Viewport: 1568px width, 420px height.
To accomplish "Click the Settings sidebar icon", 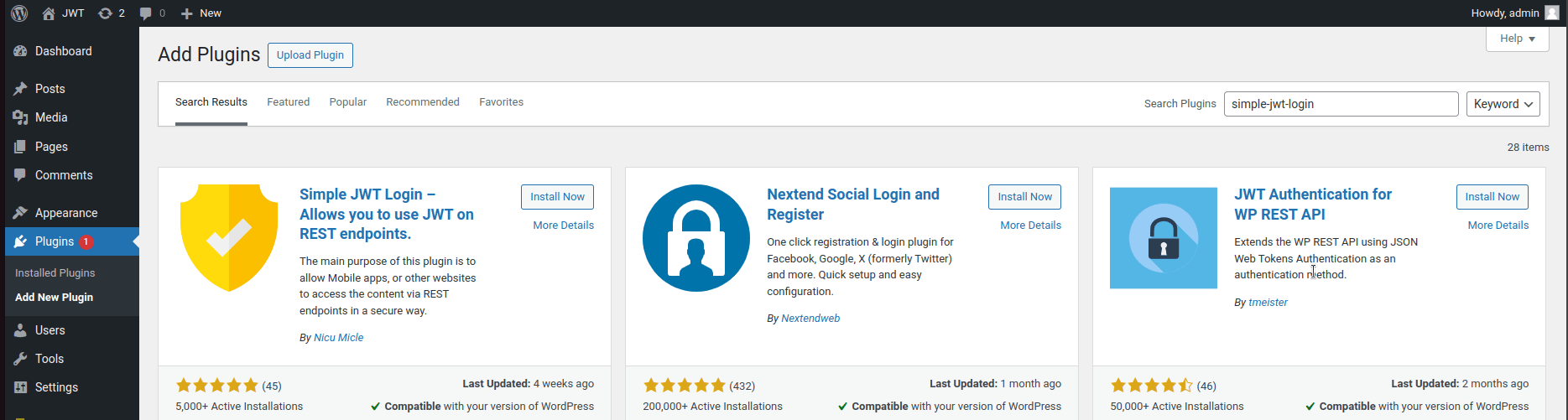I will pyautogui.click(x=20, y=387).
